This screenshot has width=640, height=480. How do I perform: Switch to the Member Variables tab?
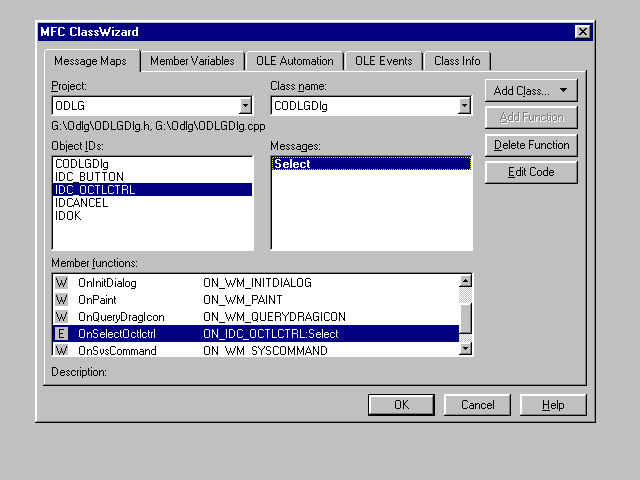pyautogui.click(x=192, y=61)
